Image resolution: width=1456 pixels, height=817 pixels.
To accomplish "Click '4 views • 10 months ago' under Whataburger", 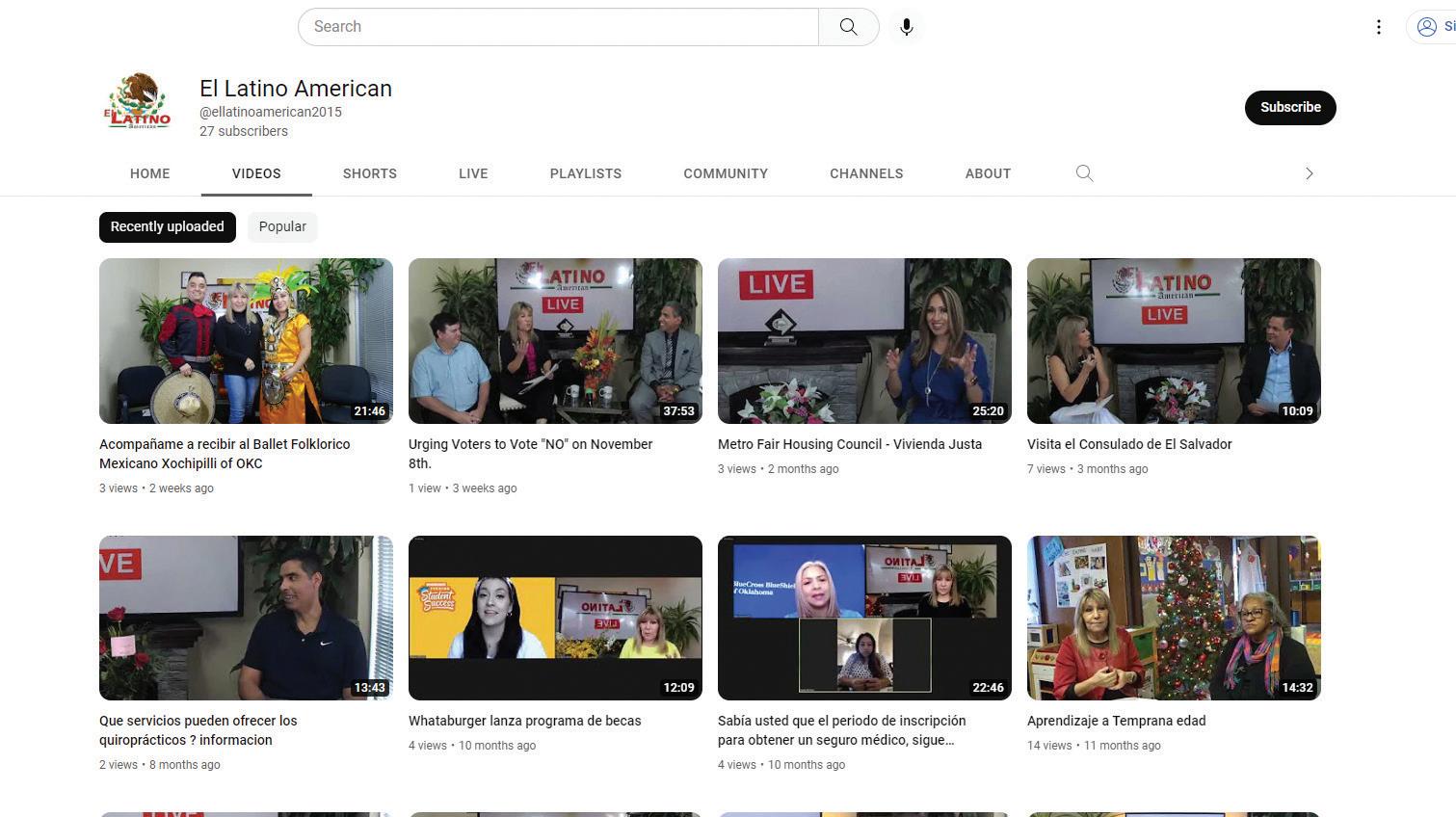I will tap(472, 746).
